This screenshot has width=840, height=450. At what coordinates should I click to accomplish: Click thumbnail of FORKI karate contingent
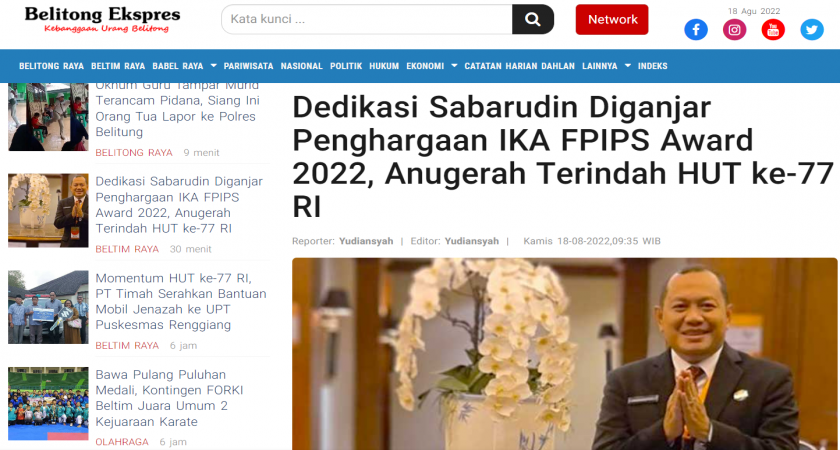(x=48, y=403)
